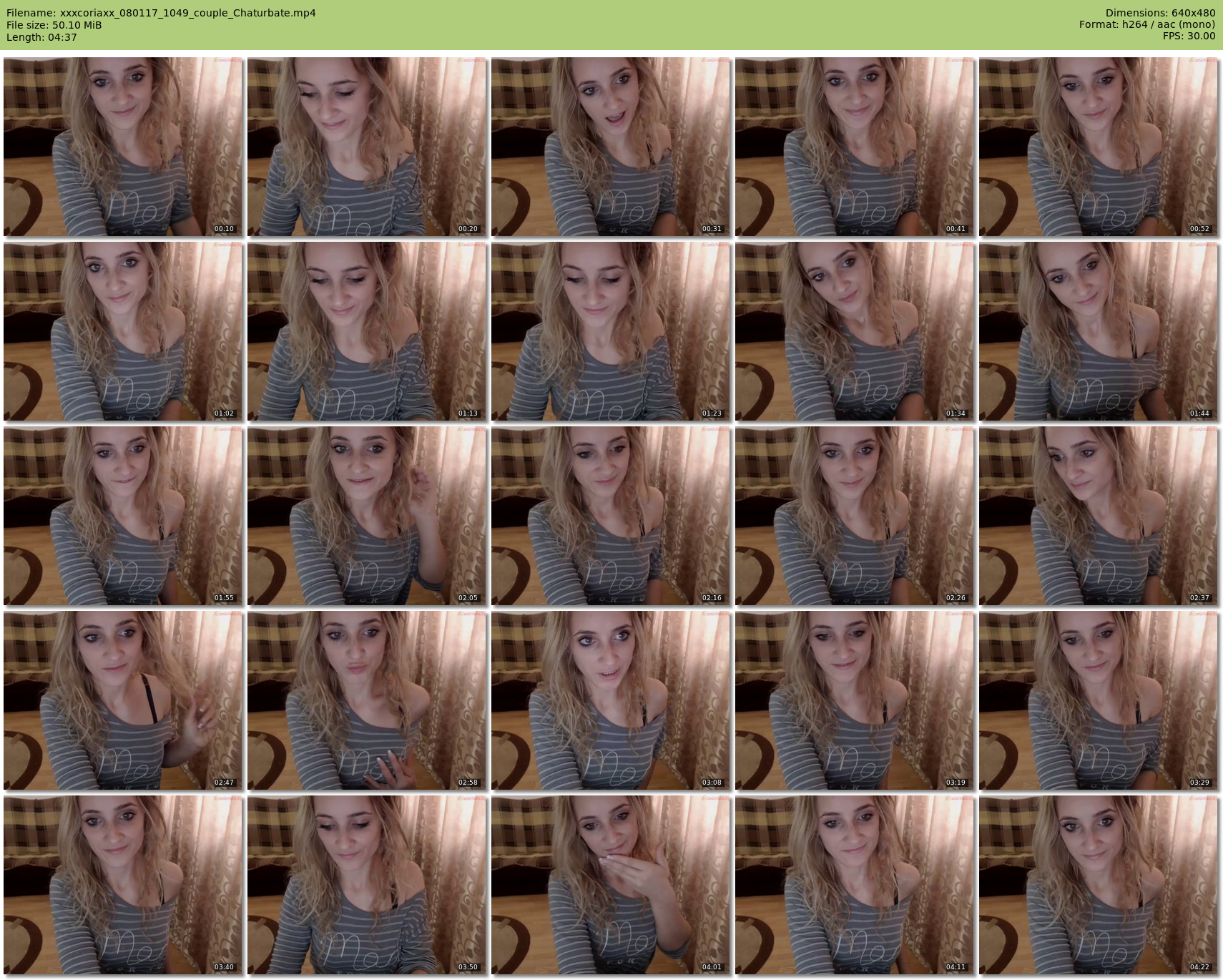Click the frame captured at 02:58
This screenshot has height=980, width=1223.
(x=367, y=700)
